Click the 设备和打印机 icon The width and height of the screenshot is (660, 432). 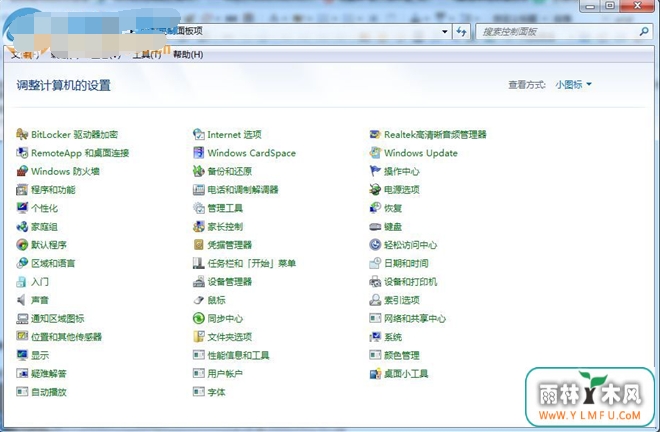375,282
